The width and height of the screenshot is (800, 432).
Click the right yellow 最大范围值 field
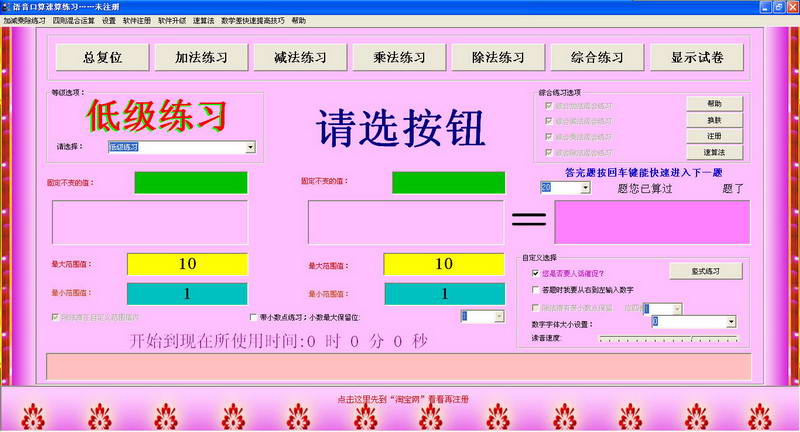pos(444,264)
